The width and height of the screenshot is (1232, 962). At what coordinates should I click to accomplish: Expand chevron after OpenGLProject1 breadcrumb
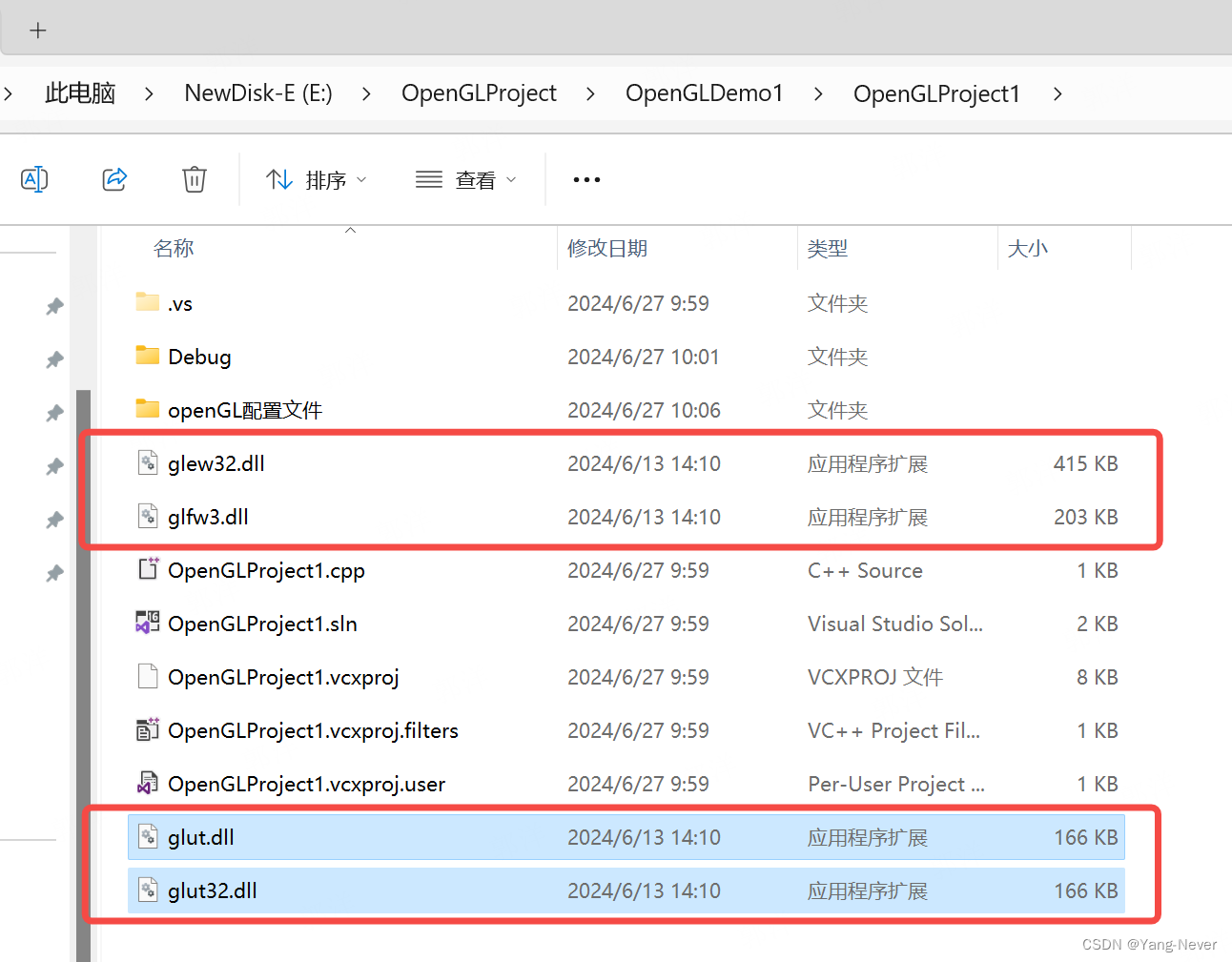click(1057, 93)
